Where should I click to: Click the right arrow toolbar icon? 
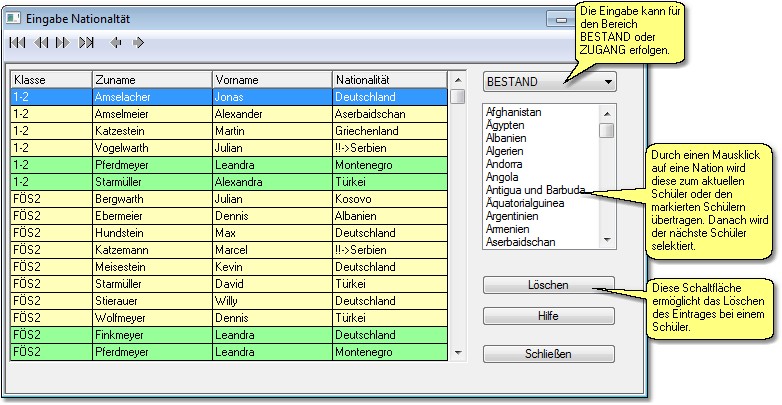(x=138, y=43)
